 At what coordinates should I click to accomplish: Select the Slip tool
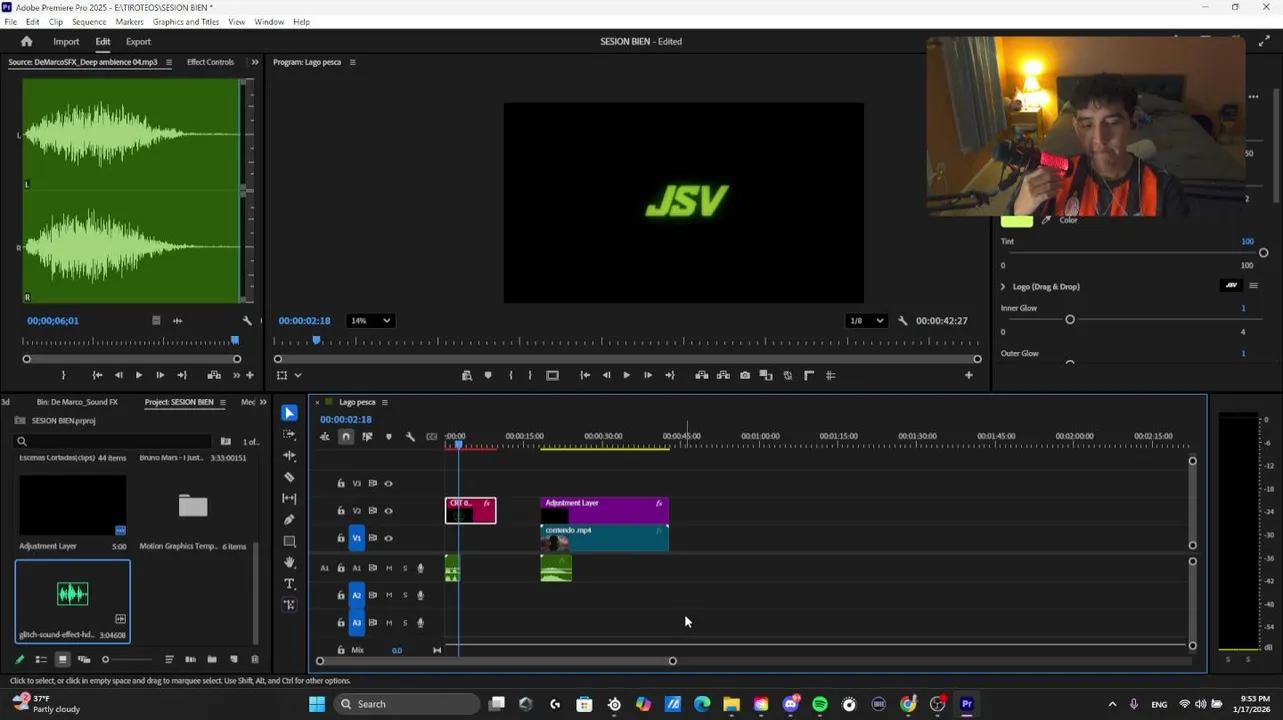[x=289, y=498]
